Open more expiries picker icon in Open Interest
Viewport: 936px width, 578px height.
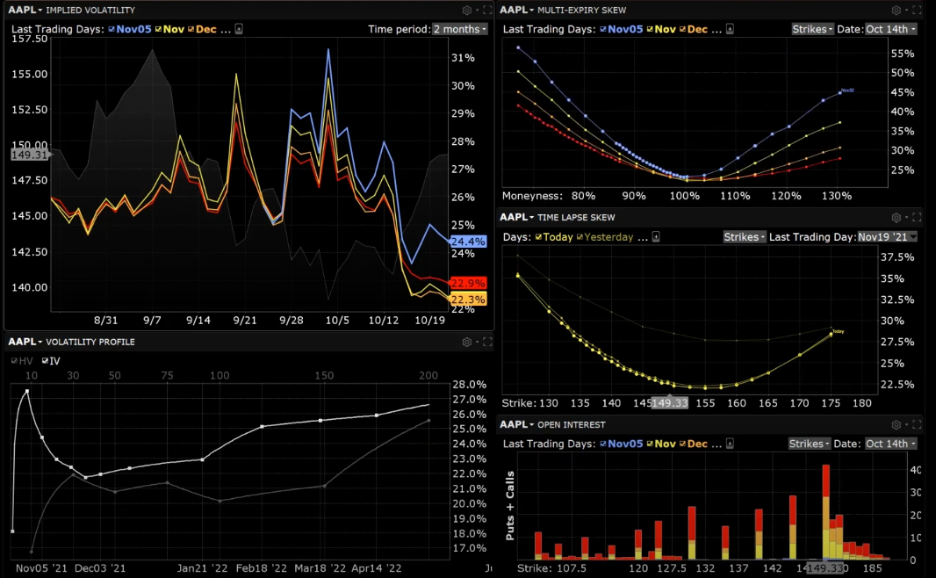point(729,444)
